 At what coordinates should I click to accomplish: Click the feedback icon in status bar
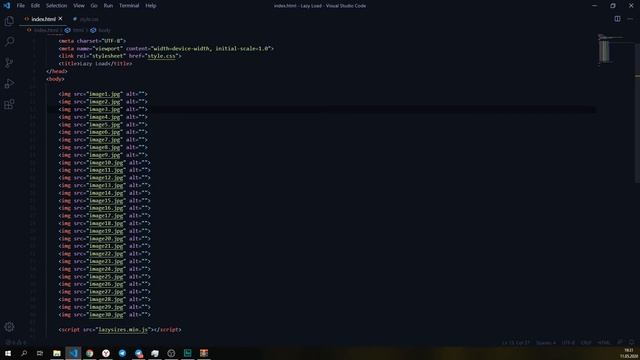coord(620,342)
